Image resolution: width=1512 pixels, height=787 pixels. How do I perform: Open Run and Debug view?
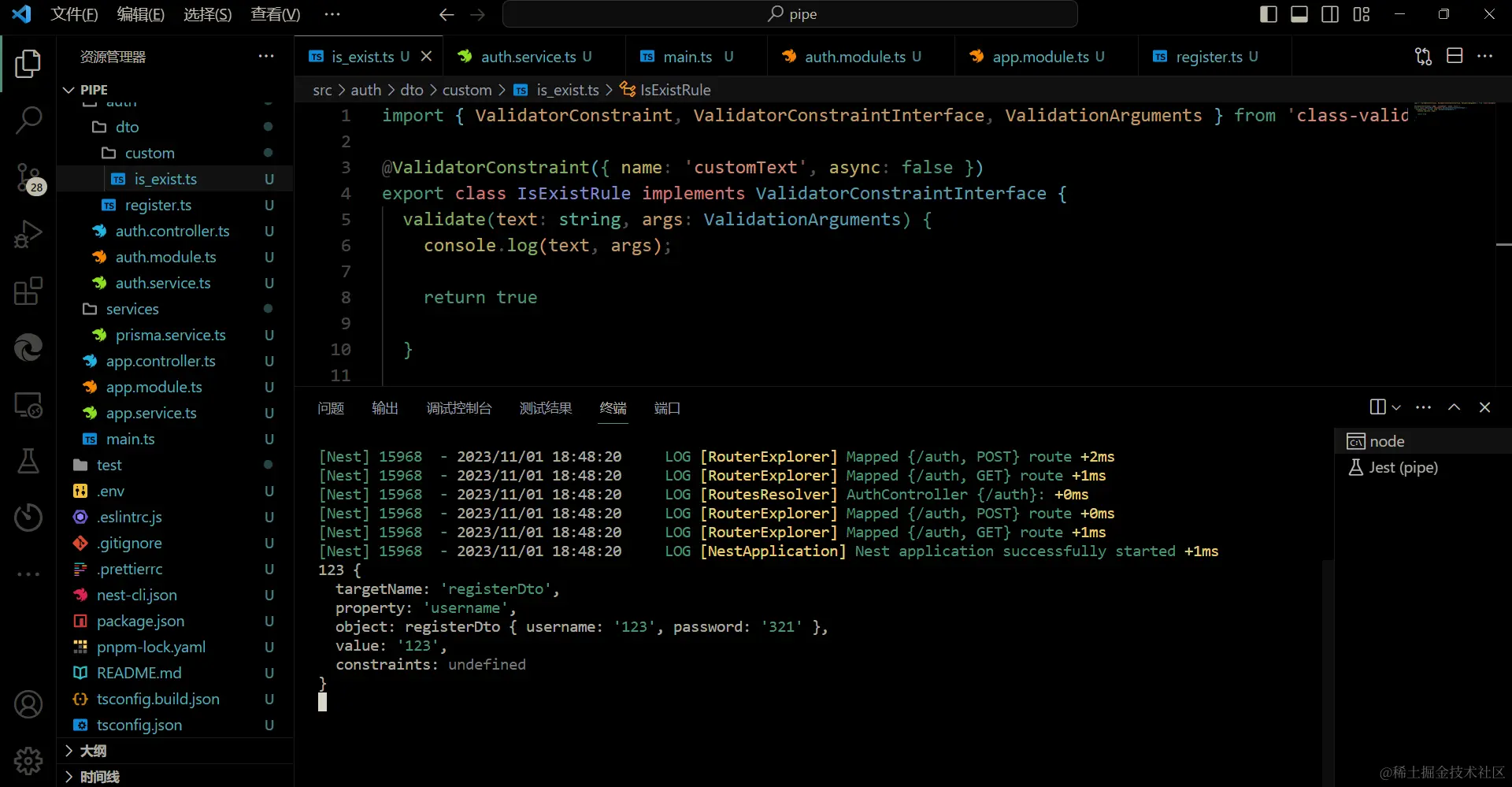click(x=28, y=234)
